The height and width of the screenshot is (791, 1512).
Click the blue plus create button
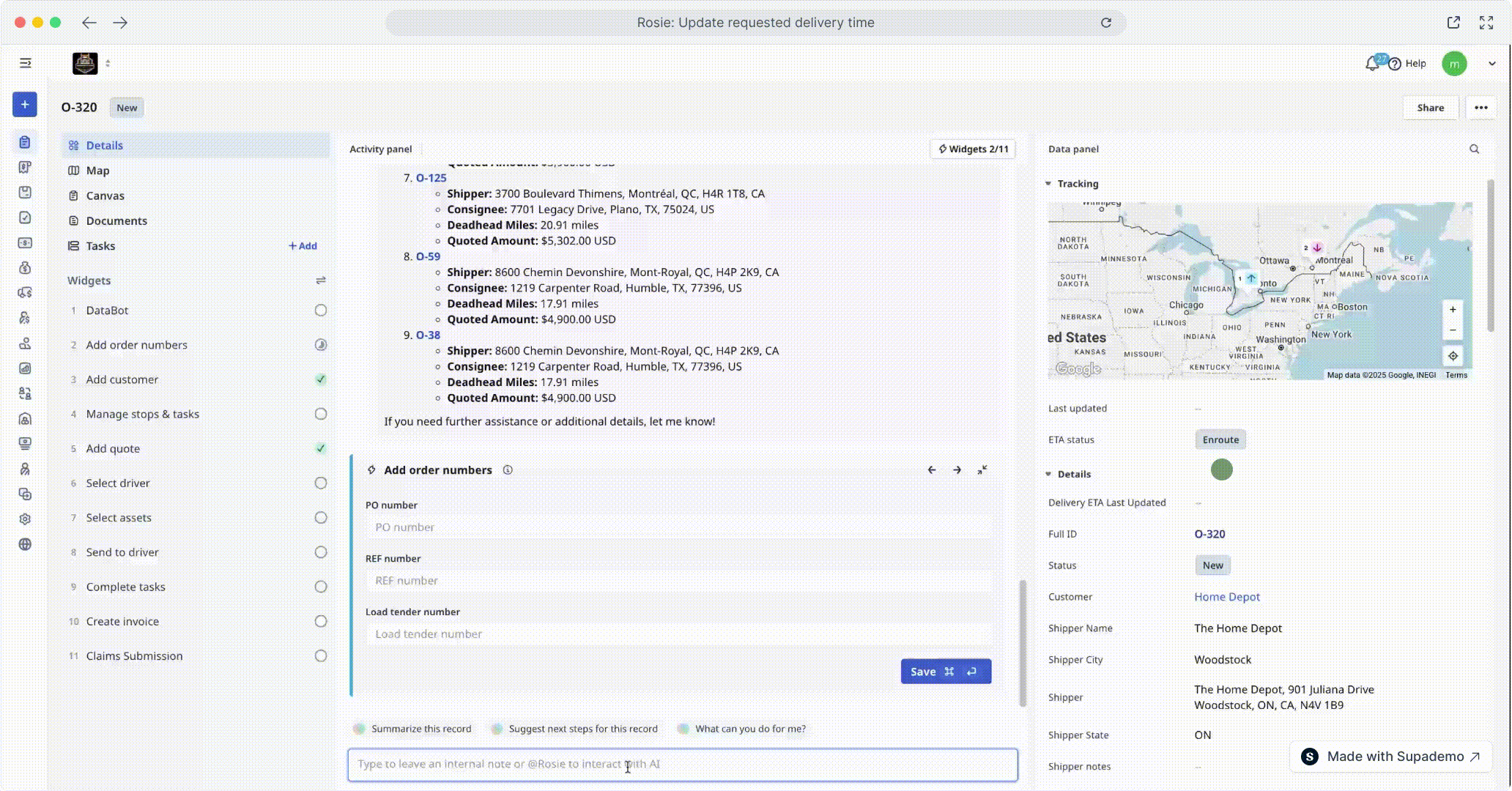(x=25, y=105)
